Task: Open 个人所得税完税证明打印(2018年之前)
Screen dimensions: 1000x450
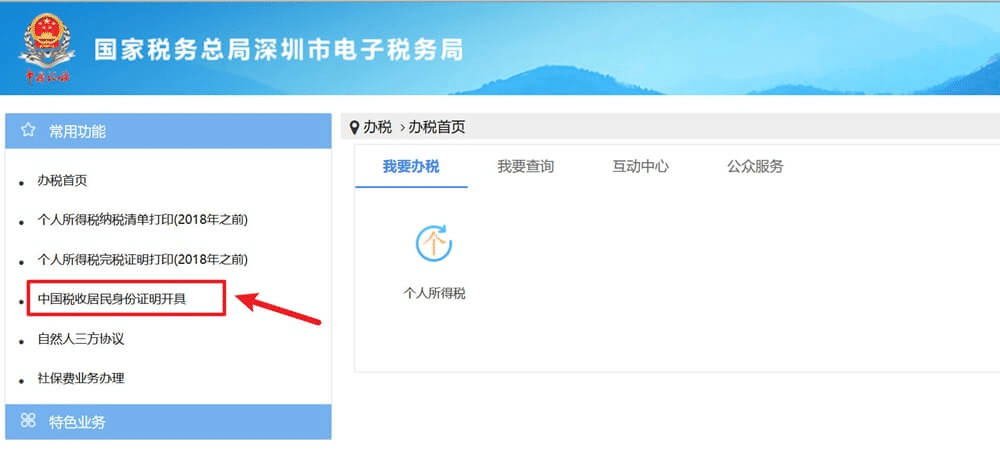Action: (x=142, y=259)
